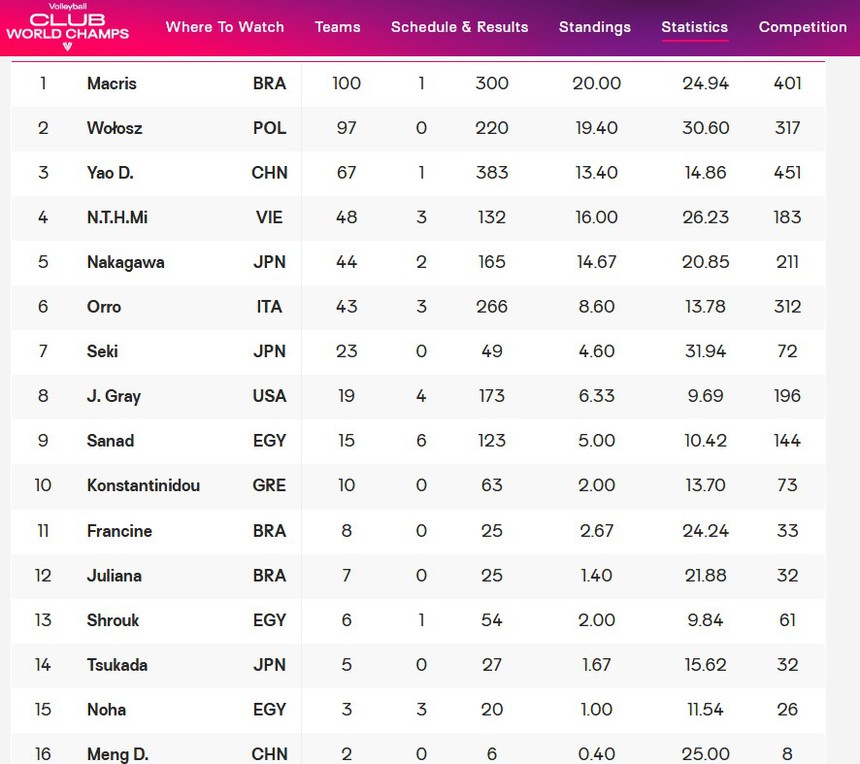860x764 pixels.
Task: Click the Volleyball Club World Champs logo
Action: pyautogui.click(x=67, y=27)
